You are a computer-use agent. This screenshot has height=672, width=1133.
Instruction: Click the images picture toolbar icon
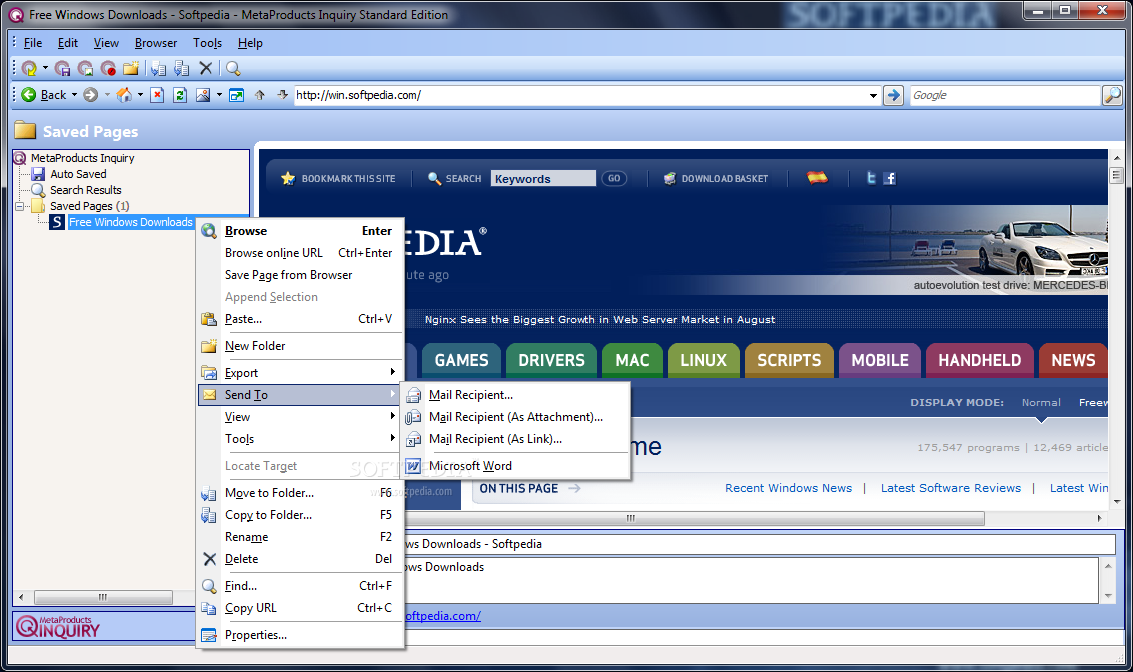pos(203,95)
